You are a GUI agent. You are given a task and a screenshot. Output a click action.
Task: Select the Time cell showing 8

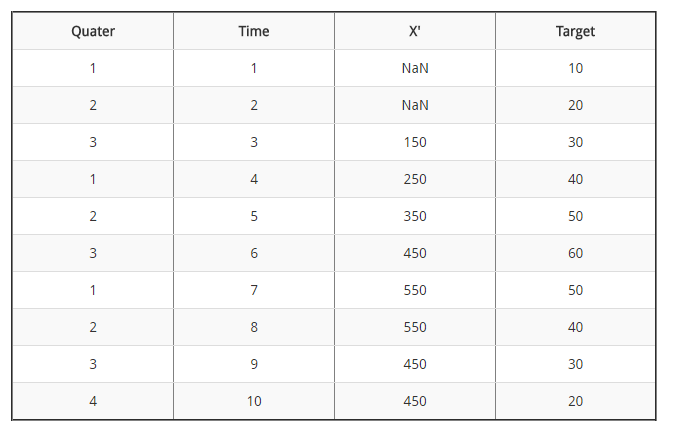(x=254, y=327)
